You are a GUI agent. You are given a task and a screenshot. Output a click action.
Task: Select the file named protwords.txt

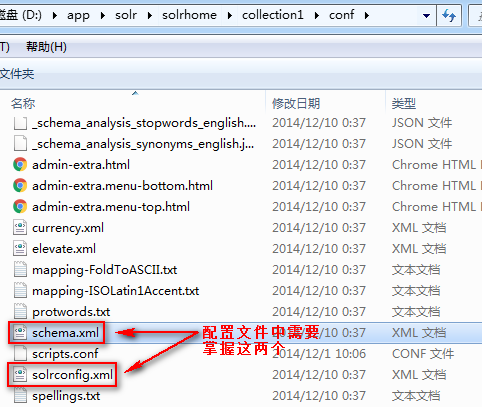71,312
